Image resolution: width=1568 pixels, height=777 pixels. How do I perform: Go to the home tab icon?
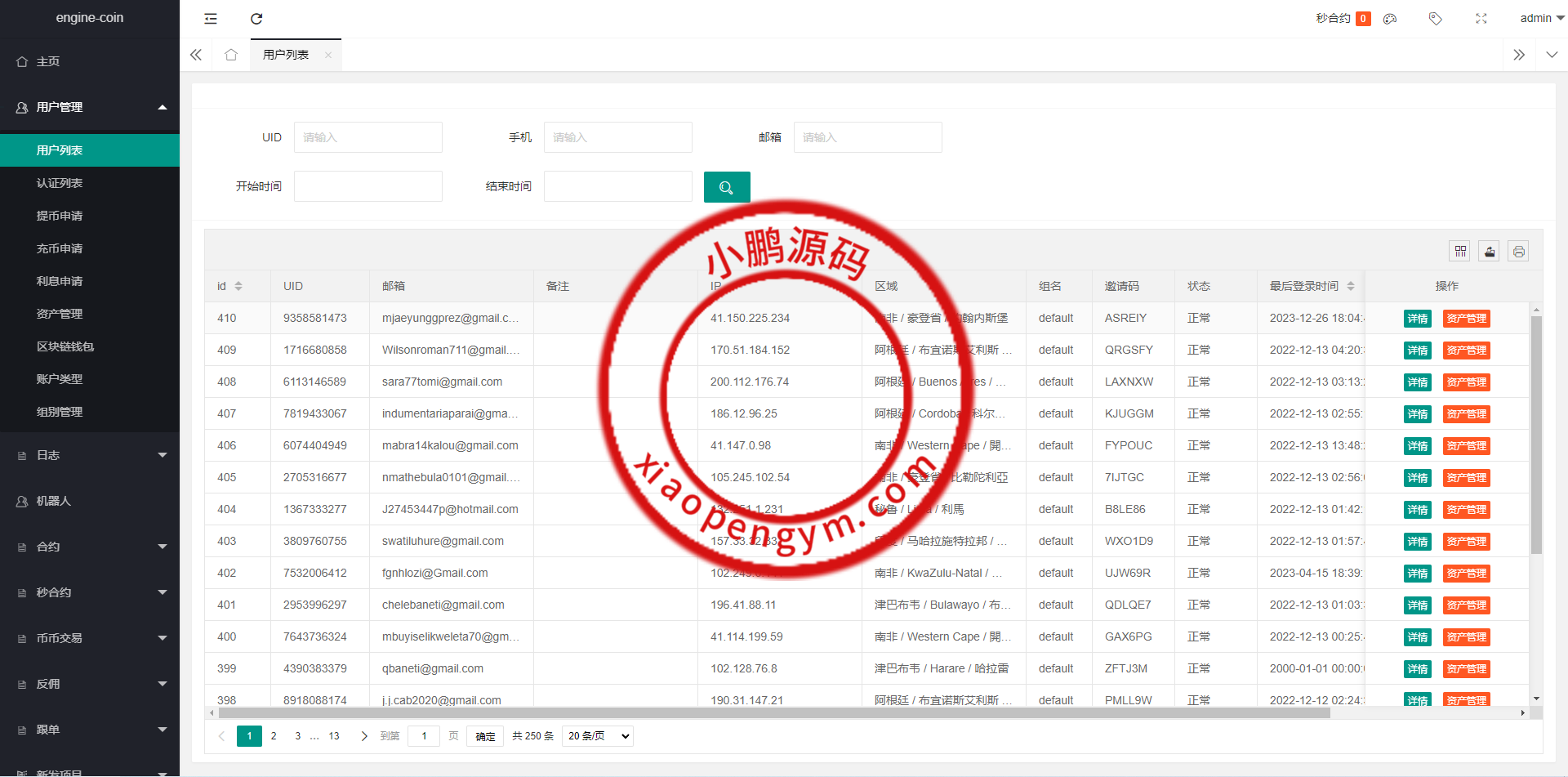point(231,55)
